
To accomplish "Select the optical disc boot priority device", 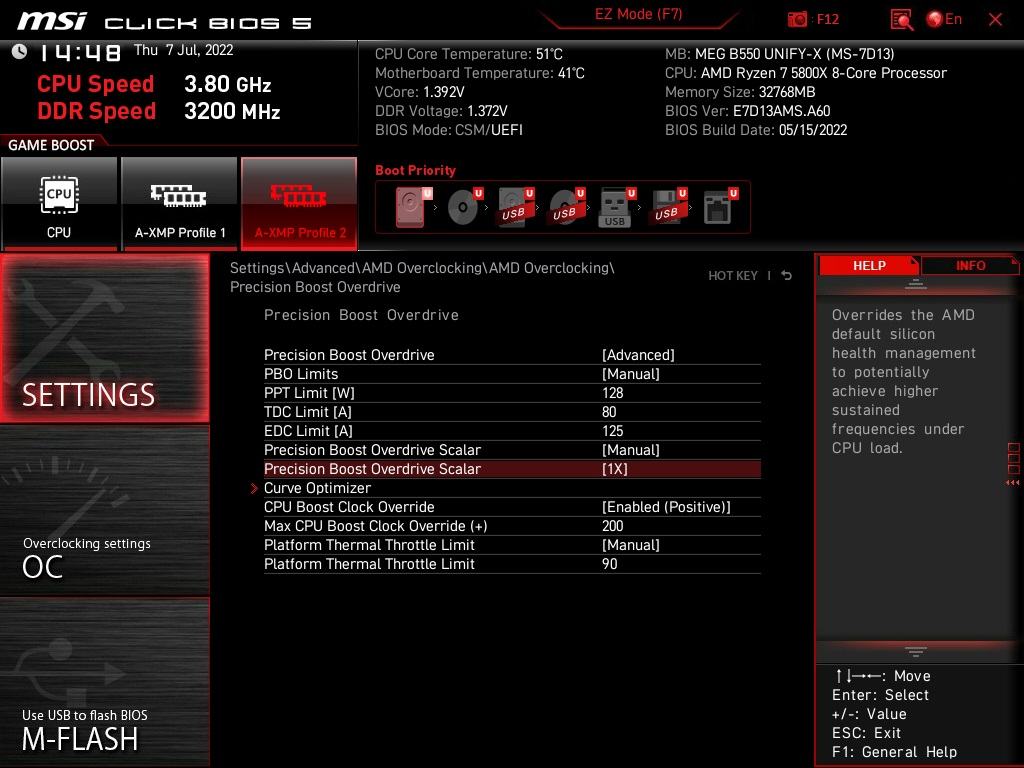I will [x=464, y=206].
